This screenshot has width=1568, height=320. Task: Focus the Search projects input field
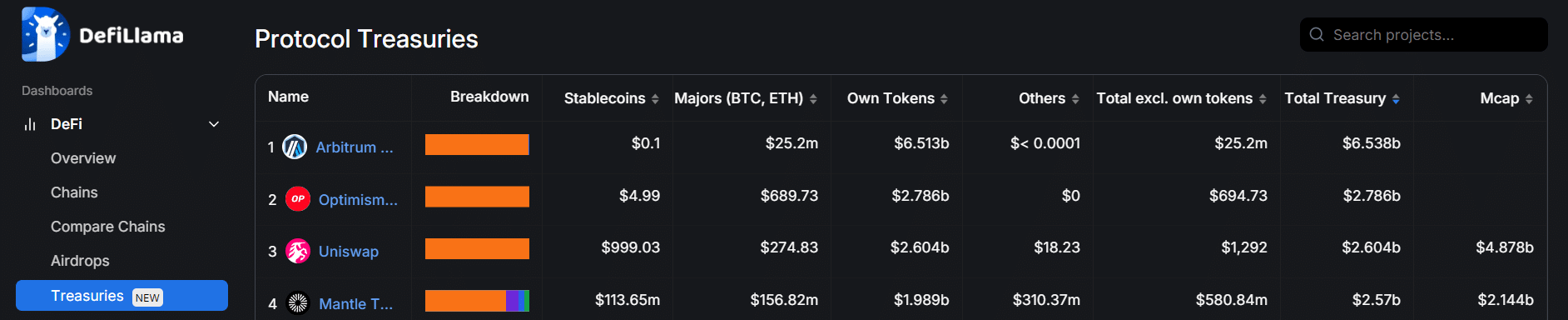[1424, 34]
